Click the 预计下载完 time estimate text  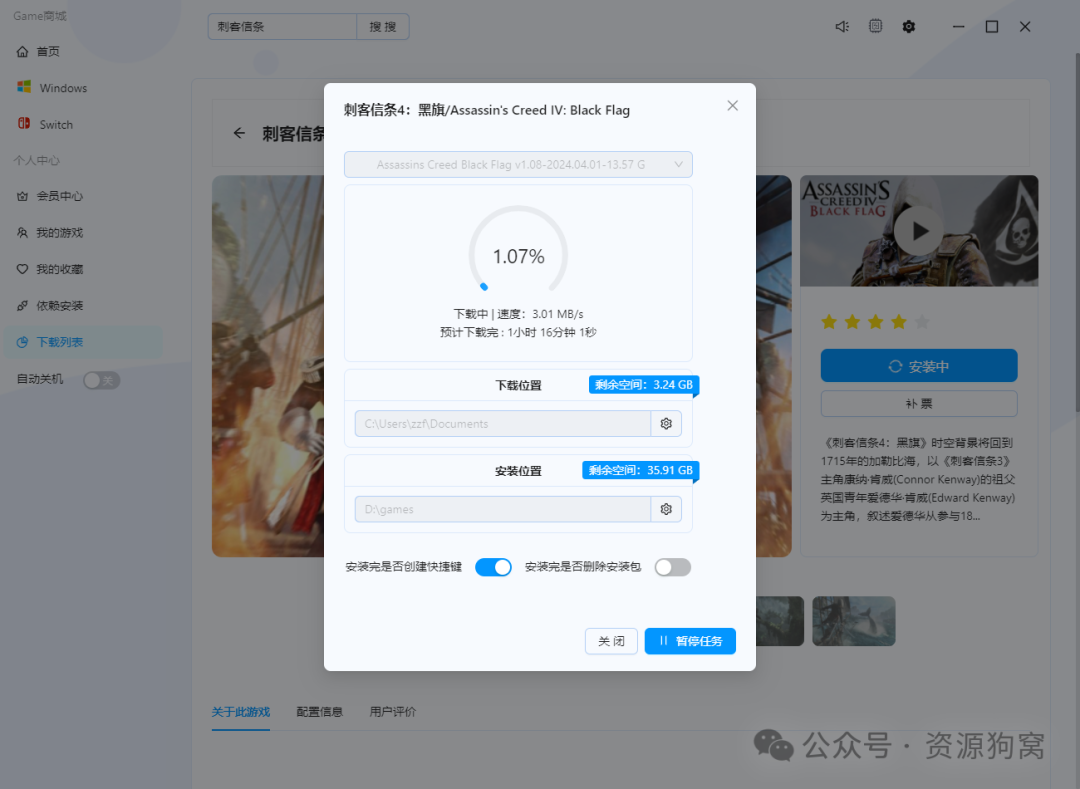point(518,333)
